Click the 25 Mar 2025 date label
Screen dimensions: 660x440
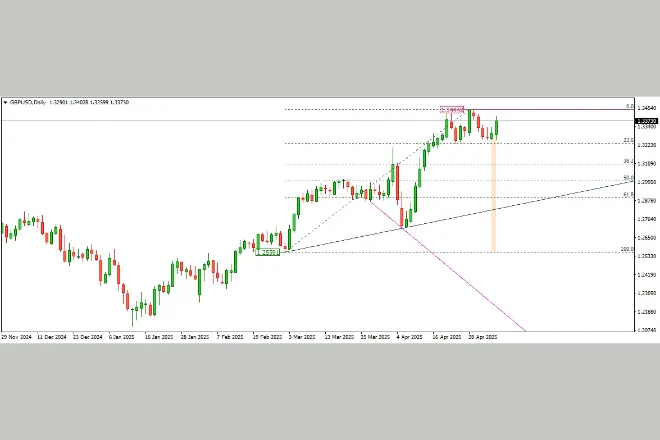[375, 337]
